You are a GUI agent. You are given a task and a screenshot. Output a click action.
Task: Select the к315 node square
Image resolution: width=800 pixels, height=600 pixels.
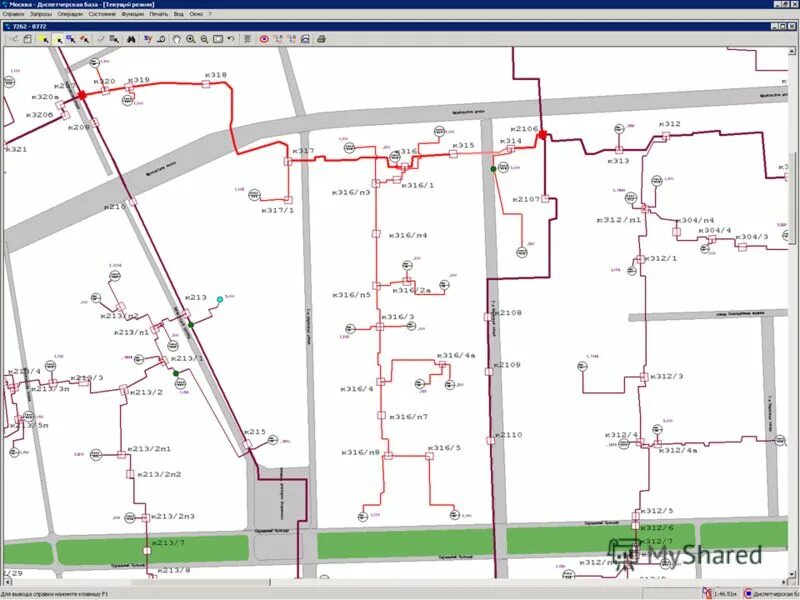(x=453, y=154)
